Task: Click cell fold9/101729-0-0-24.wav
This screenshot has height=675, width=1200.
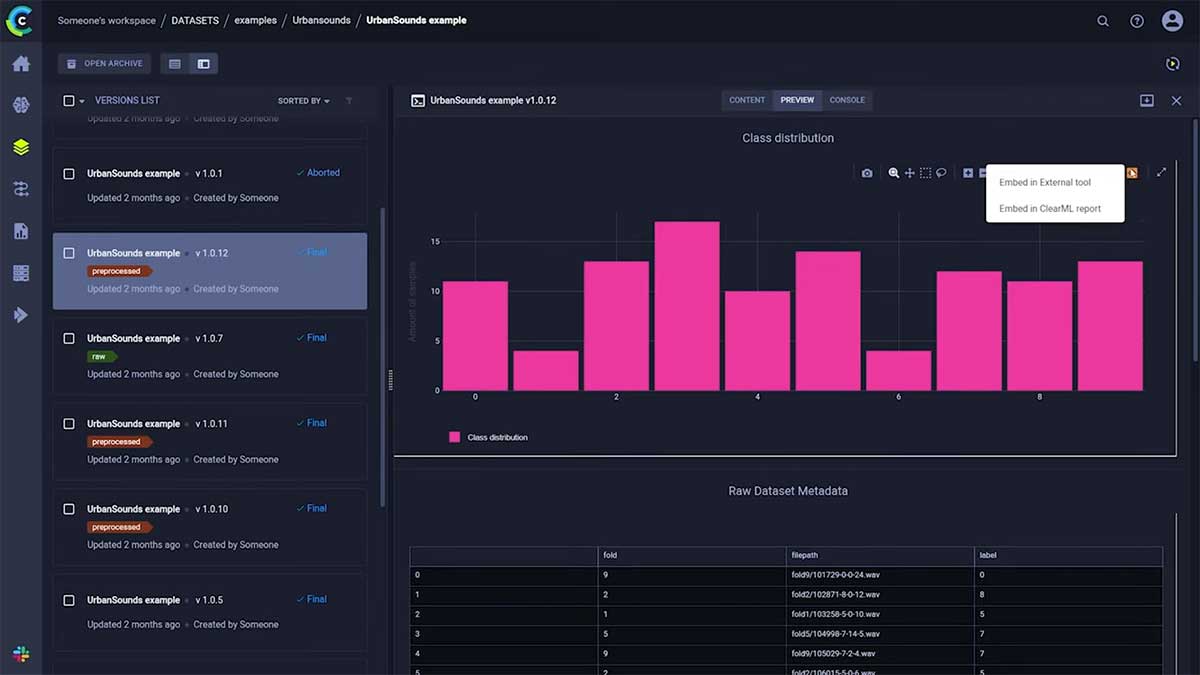Action: pos(880,575)
